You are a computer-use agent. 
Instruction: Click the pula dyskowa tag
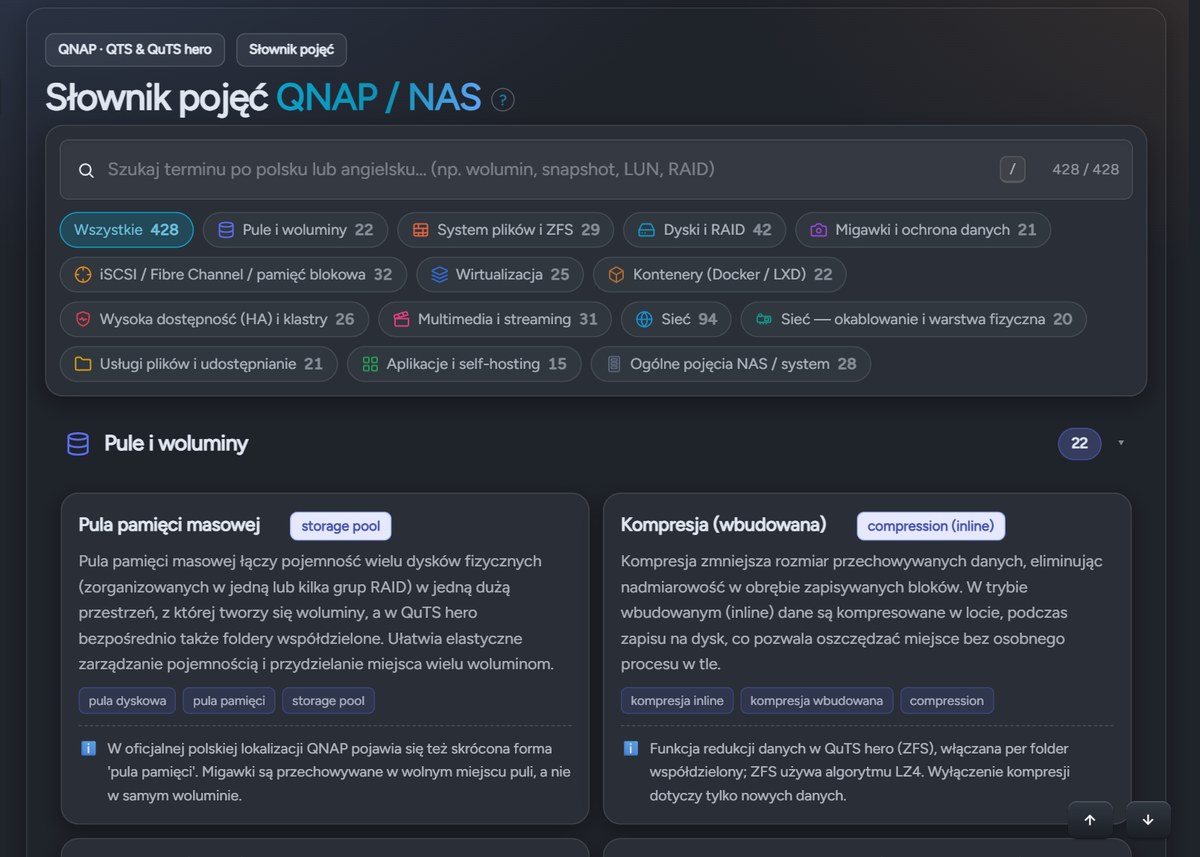[128, 701]
